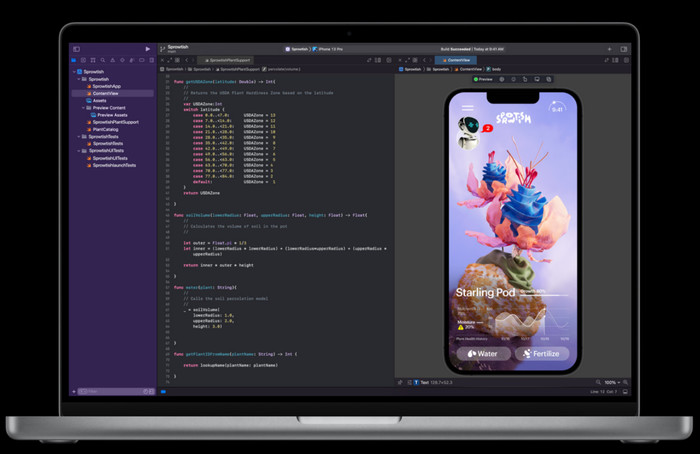Click the plus Library button in toolbar
Screen dimensions: 700x454
click(x=608, y=48)
